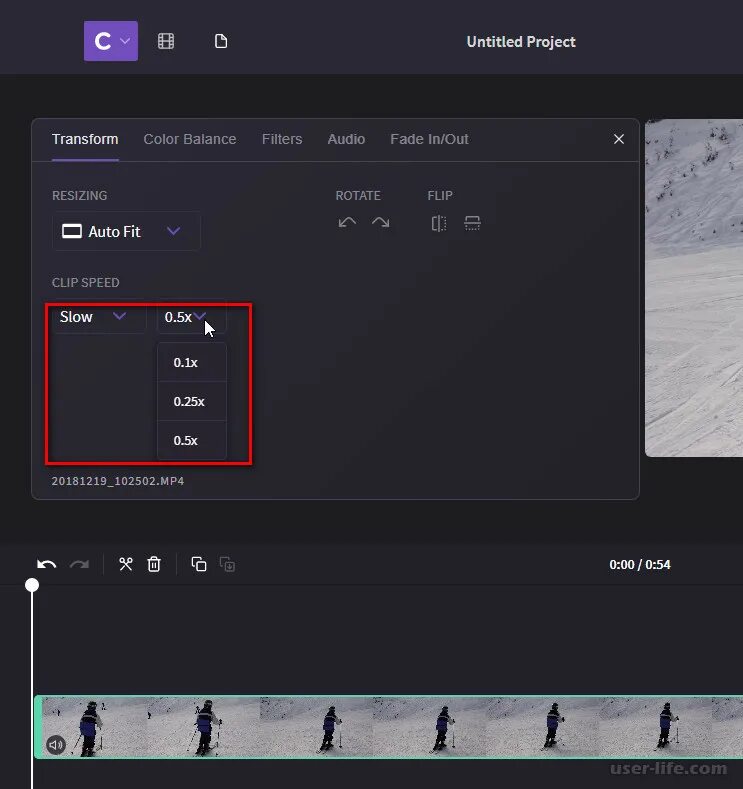Click the Untitled Project title
Viewport: 743px width, 789px height.
tap(521, 42)
